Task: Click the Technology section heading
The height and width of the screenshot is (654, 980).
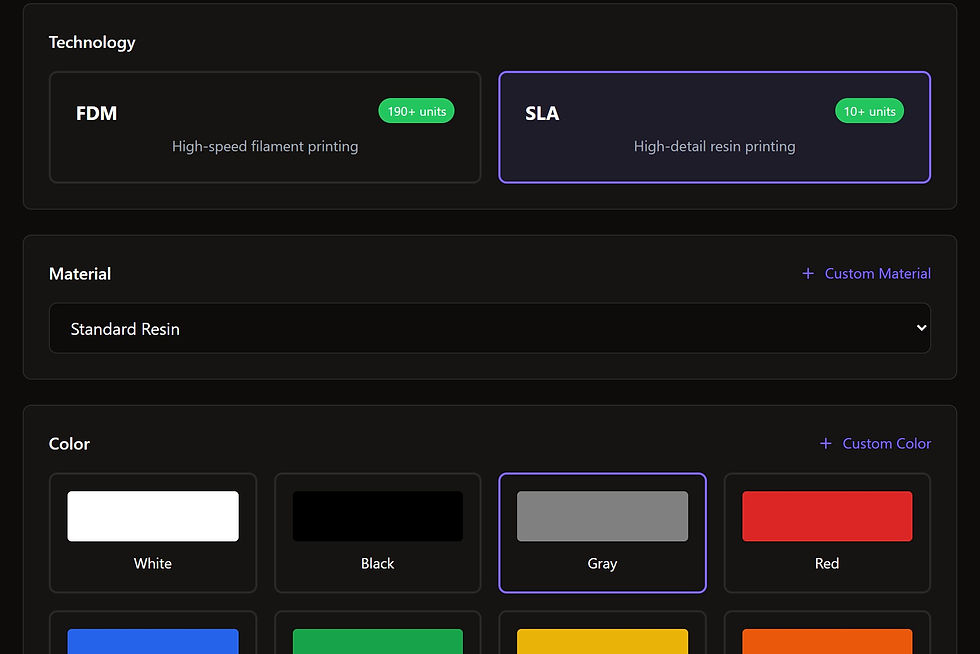Action: 92,43
